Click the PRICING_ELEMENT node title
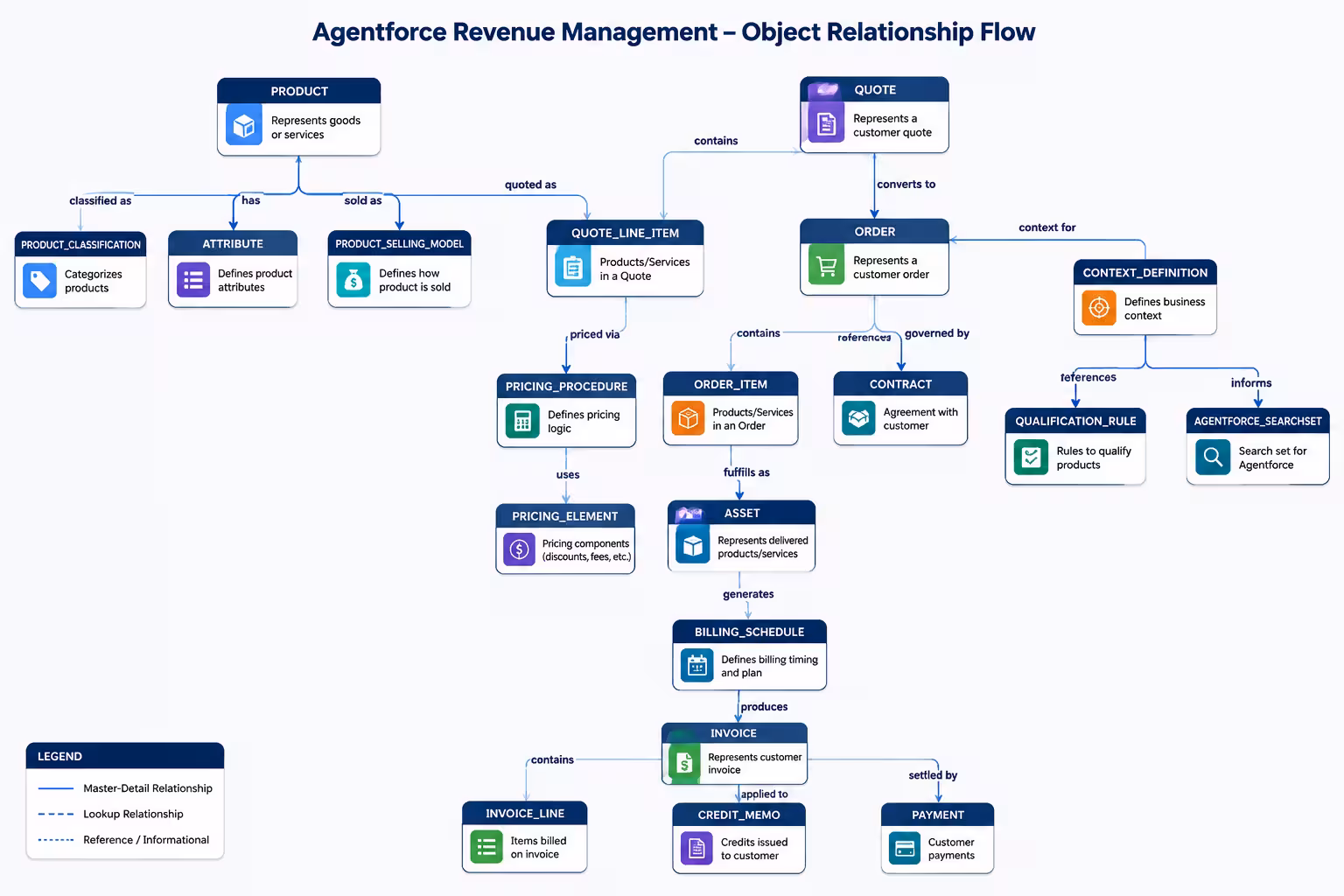 coord(564,516)
